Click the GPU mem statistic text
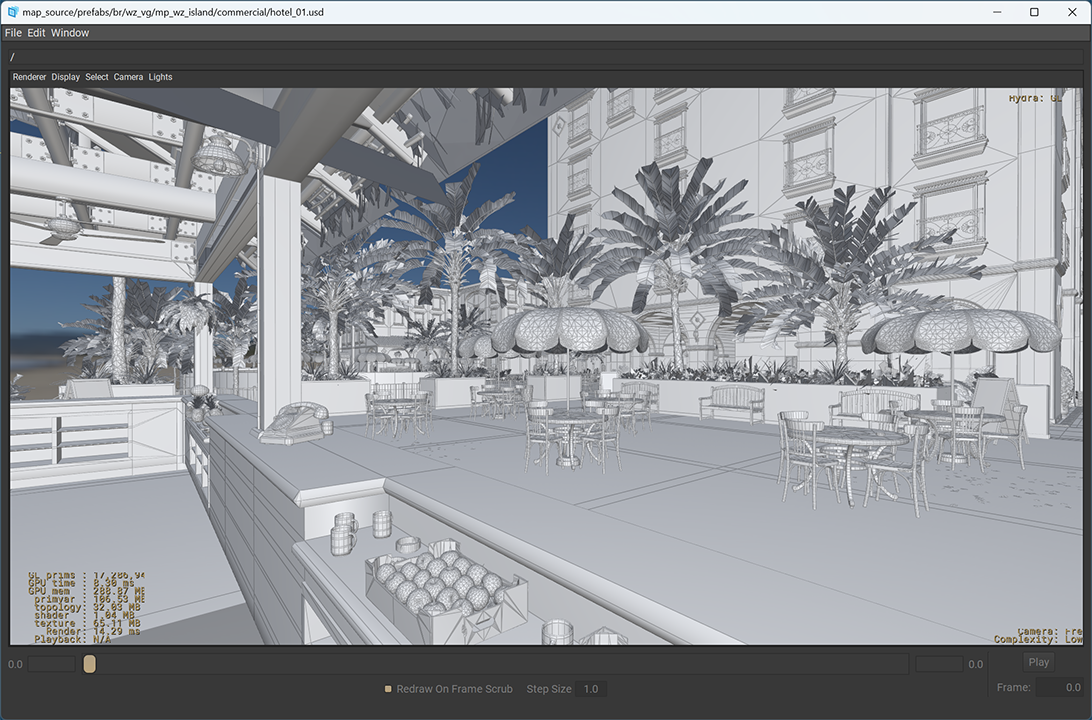Screen dimensions: 1092x720 point(86,591)
